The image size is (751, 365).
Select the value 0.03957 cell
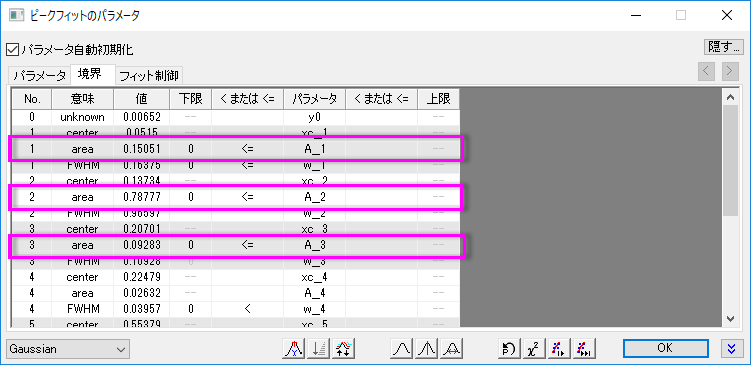click(x=142, y=309)
